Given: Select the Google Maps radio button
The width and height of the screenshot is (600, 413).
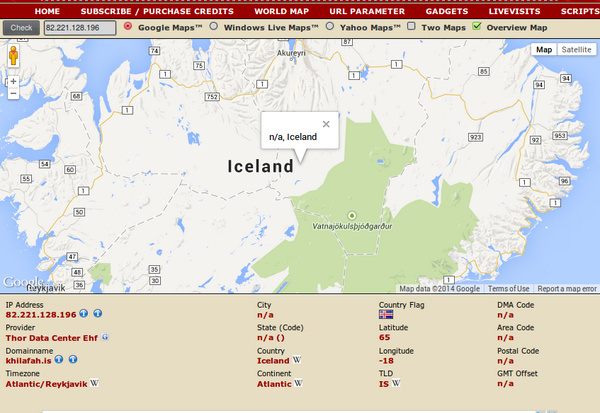Looking at the screenshot, I should point(128,26).
